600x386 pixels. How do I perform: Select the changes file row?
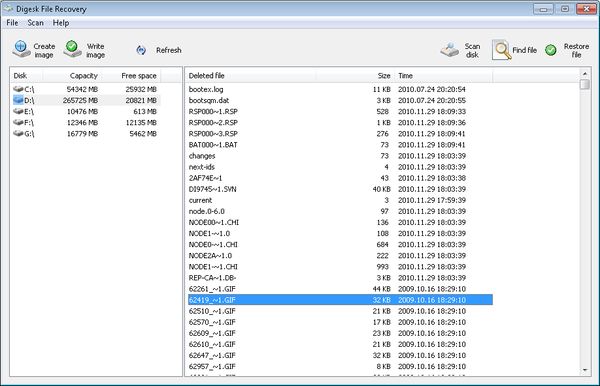pyautogui.click(x=340, y=156)
